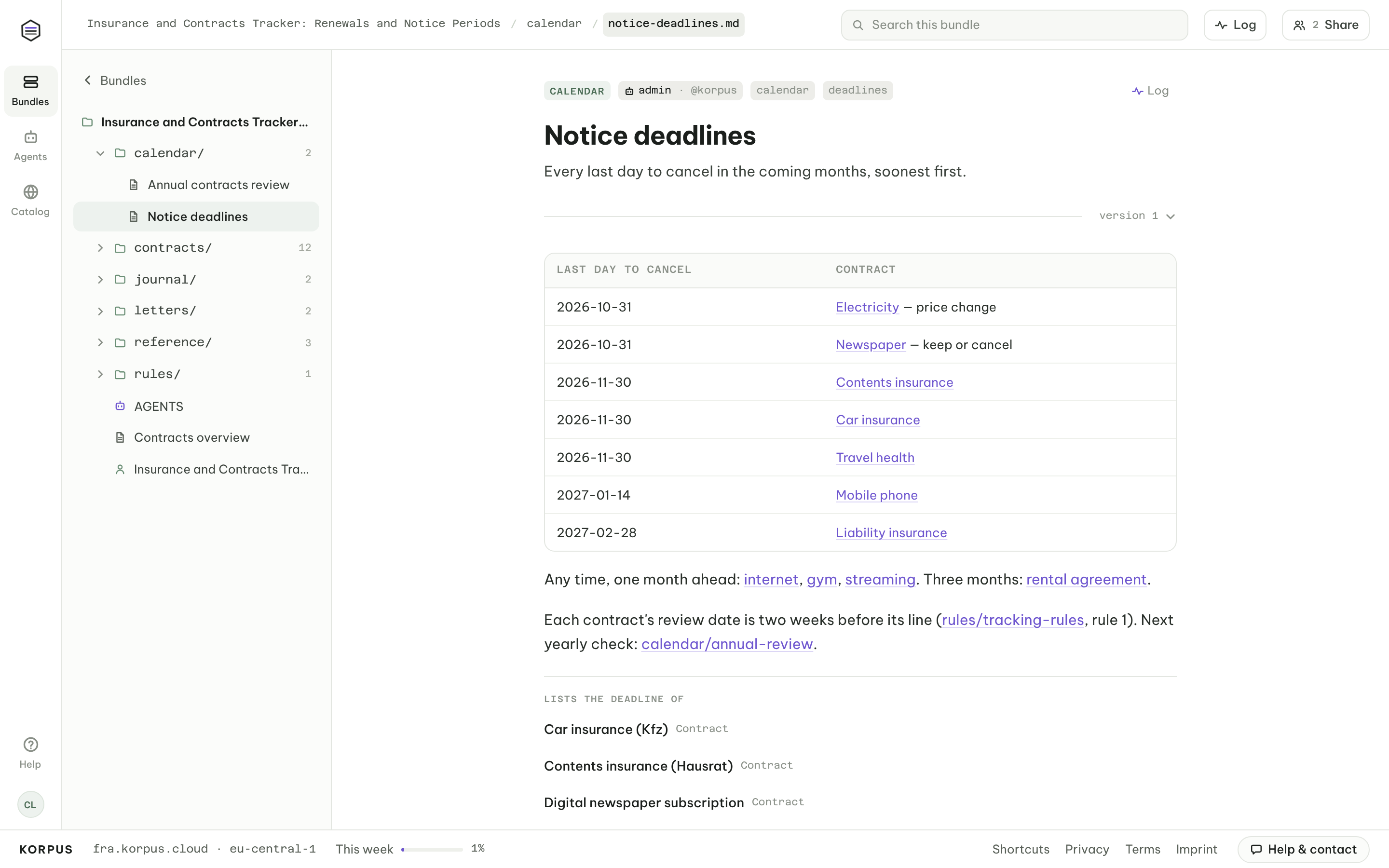Select the Notice deadlines file

click(196, 217)
